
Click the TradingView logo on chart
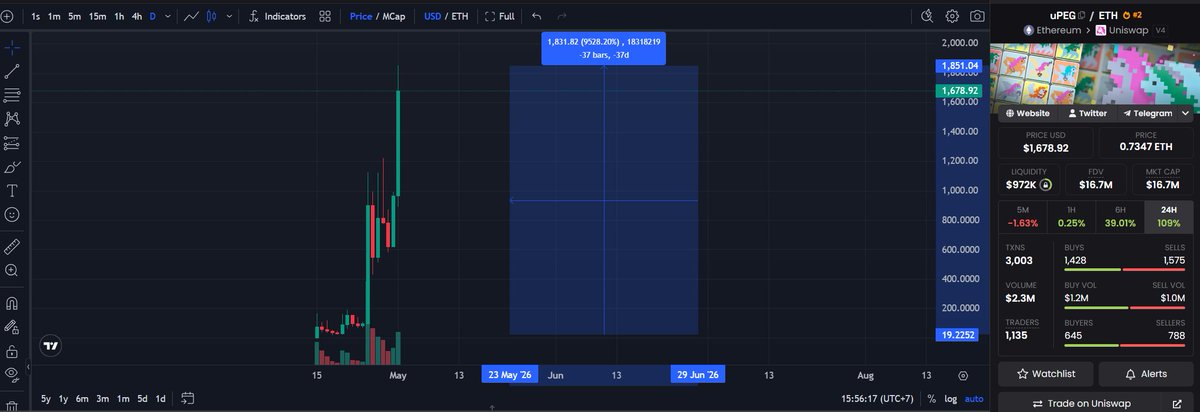point(49,345)
